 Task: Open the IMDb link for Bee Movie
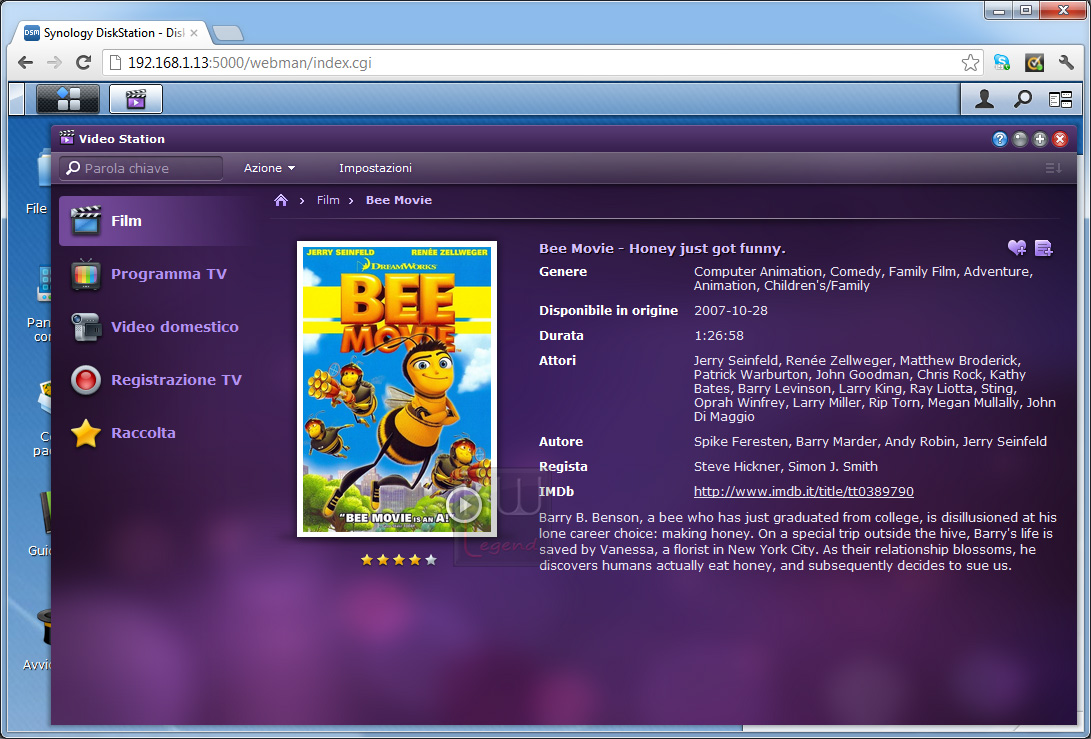pos(804,491)
